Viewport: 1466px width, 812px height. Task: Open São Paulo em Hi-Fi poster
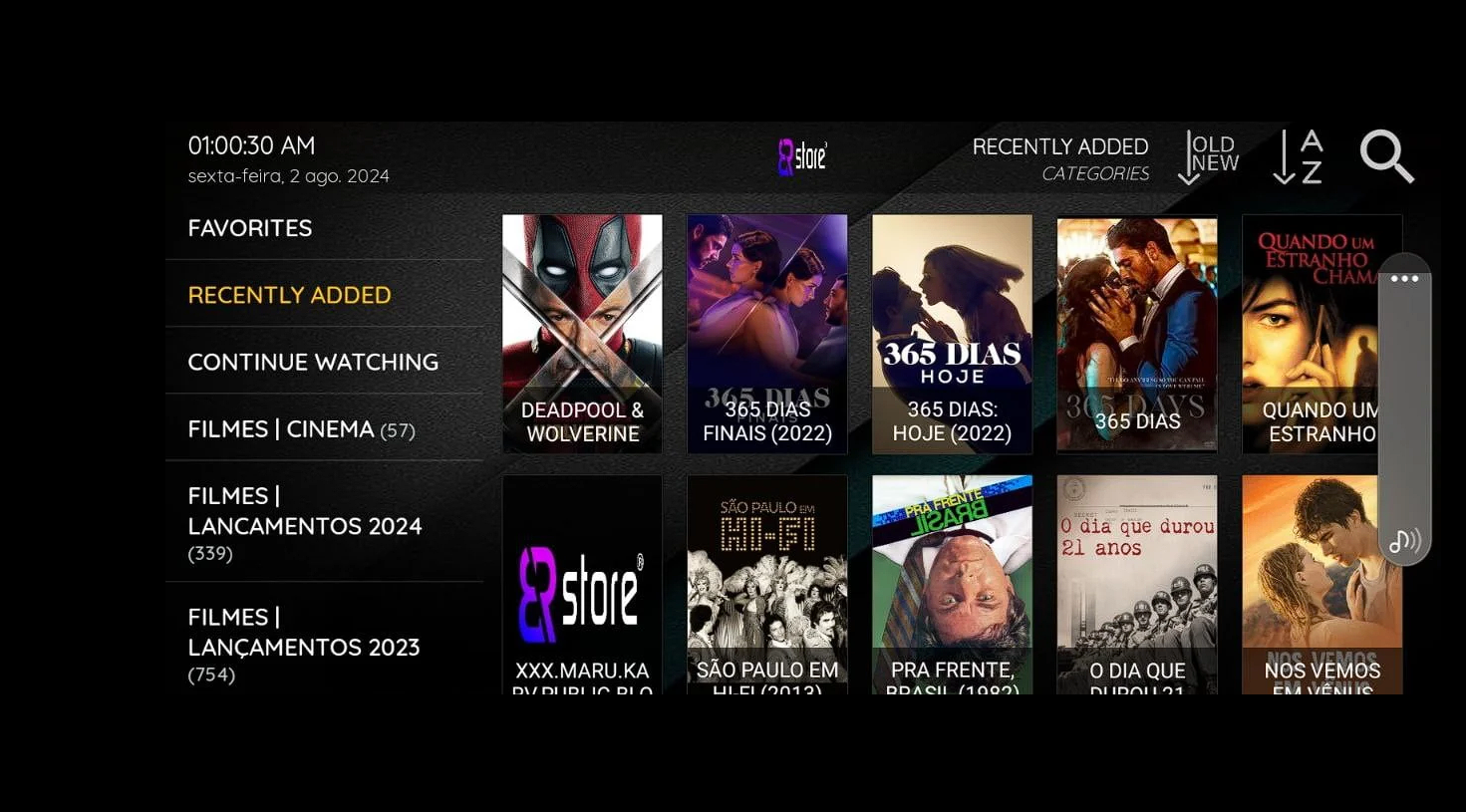[x=766, y=584]
